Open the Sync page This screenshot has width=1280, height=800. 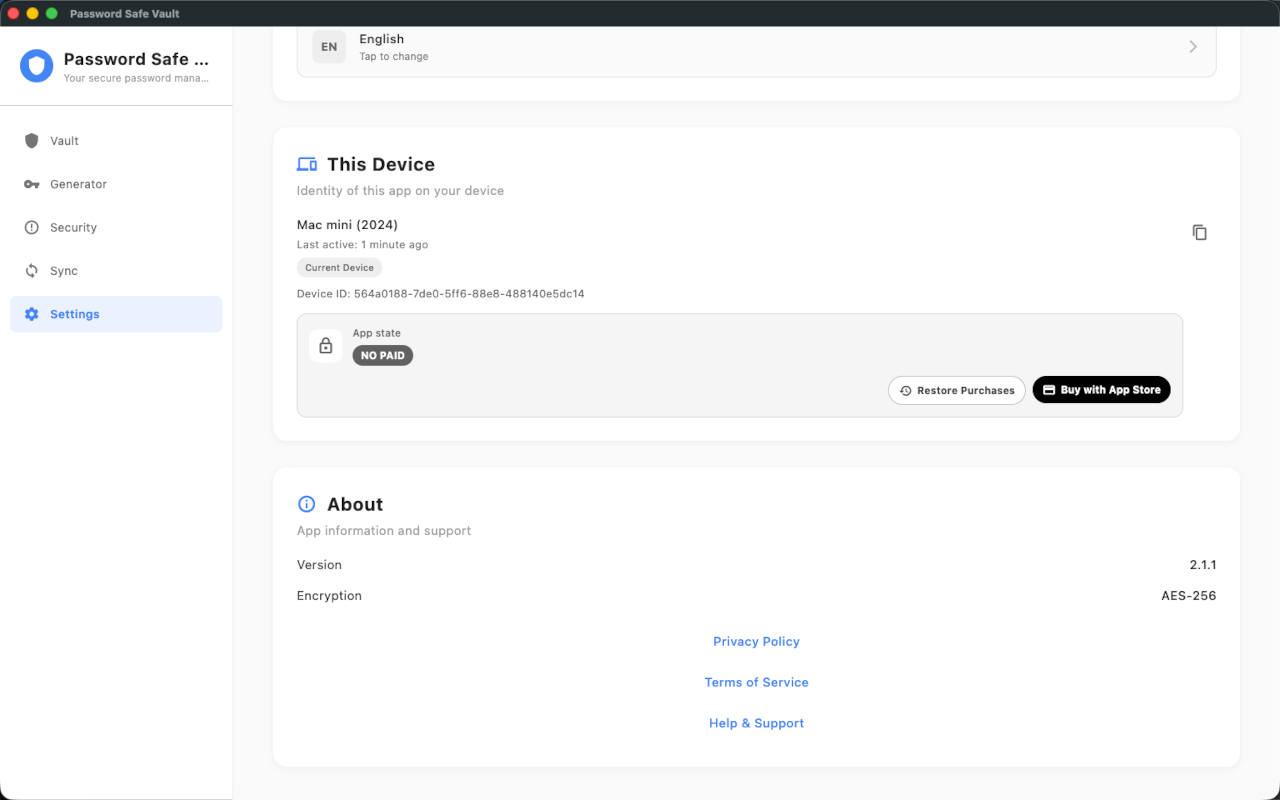pyautogui.click(x=116, y=271)
